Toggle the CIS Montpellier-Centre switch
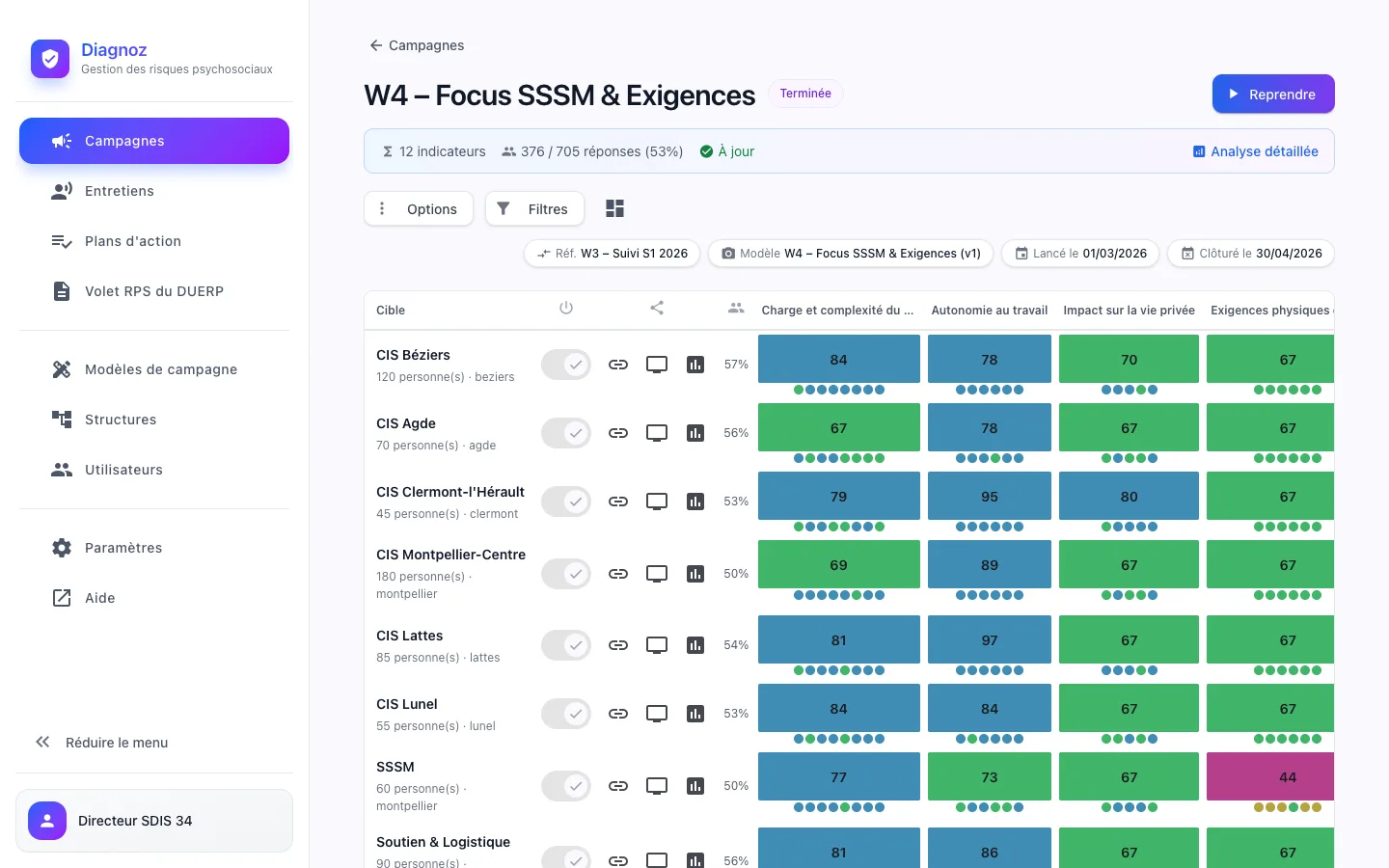Viewport: 1389px width, 868px height. click(x=566, y=574)
